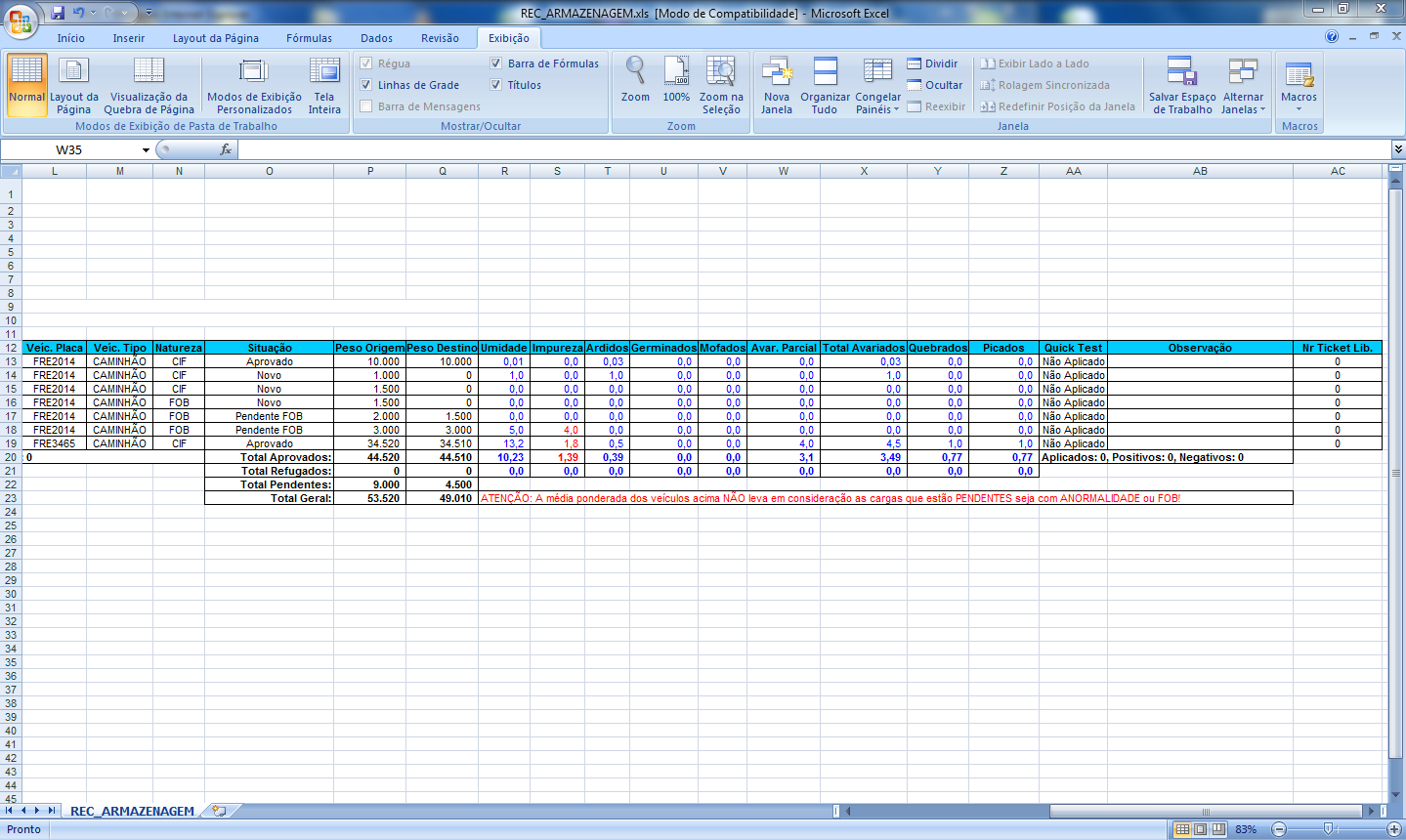Set zoom to 100% icon
Screen dimensions: 1406x840
[x=676, y=71]
